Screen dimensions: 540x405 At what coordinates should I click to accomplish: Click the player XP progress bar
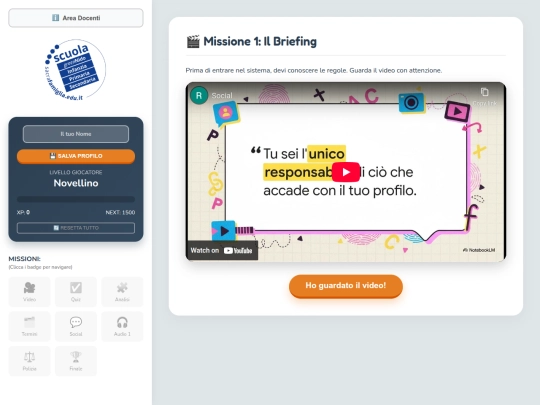(x=76, y=199)
